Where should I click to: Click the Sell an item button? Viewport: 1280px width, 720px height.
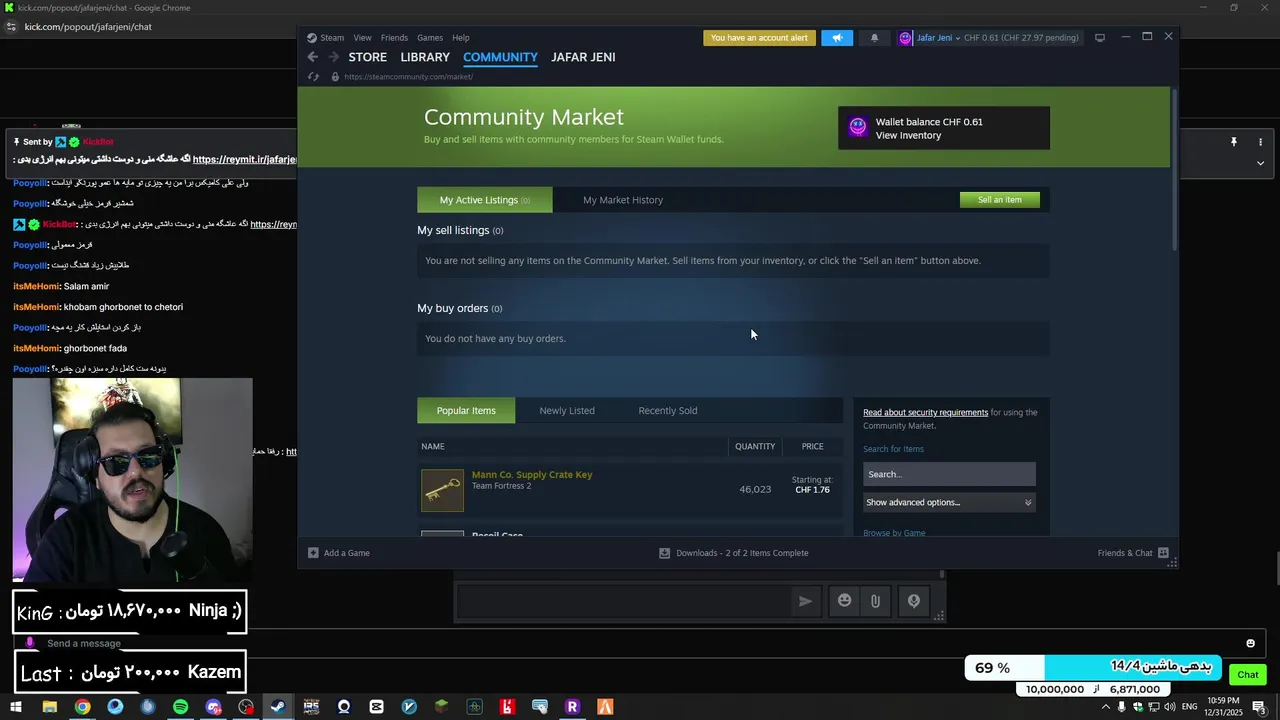(1000, 200)
